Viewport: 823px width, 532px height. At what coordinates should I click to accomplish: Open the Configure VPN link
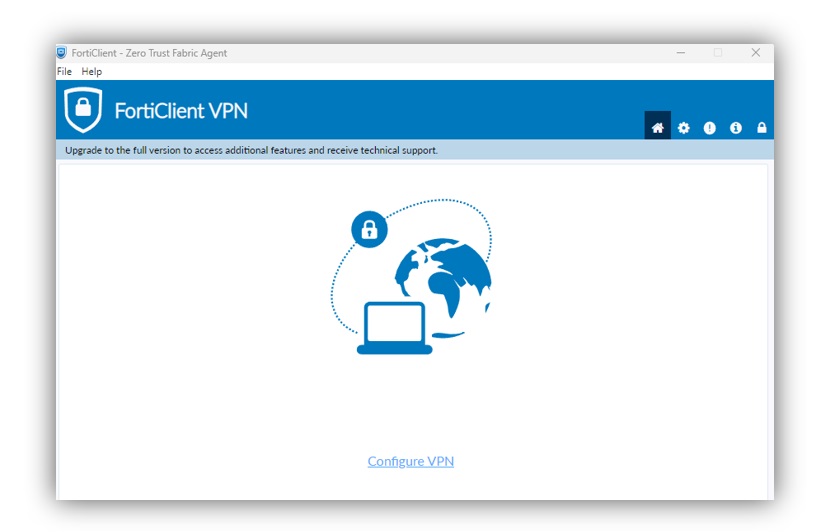click(x=410, y=461)
